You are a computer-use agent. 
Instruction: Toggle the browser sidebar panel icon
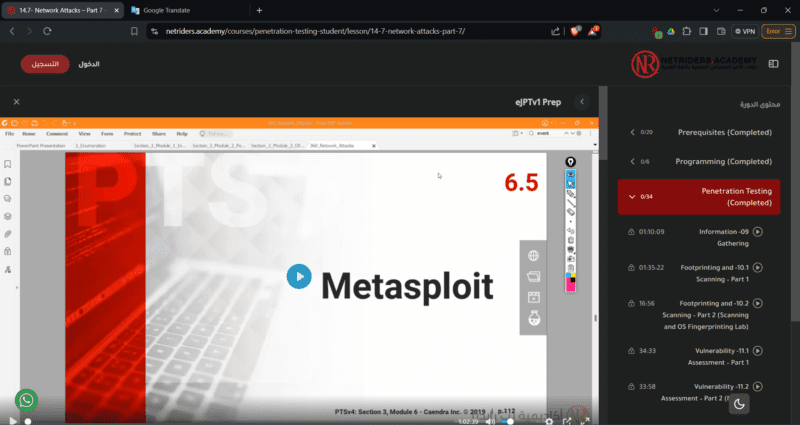704,31
